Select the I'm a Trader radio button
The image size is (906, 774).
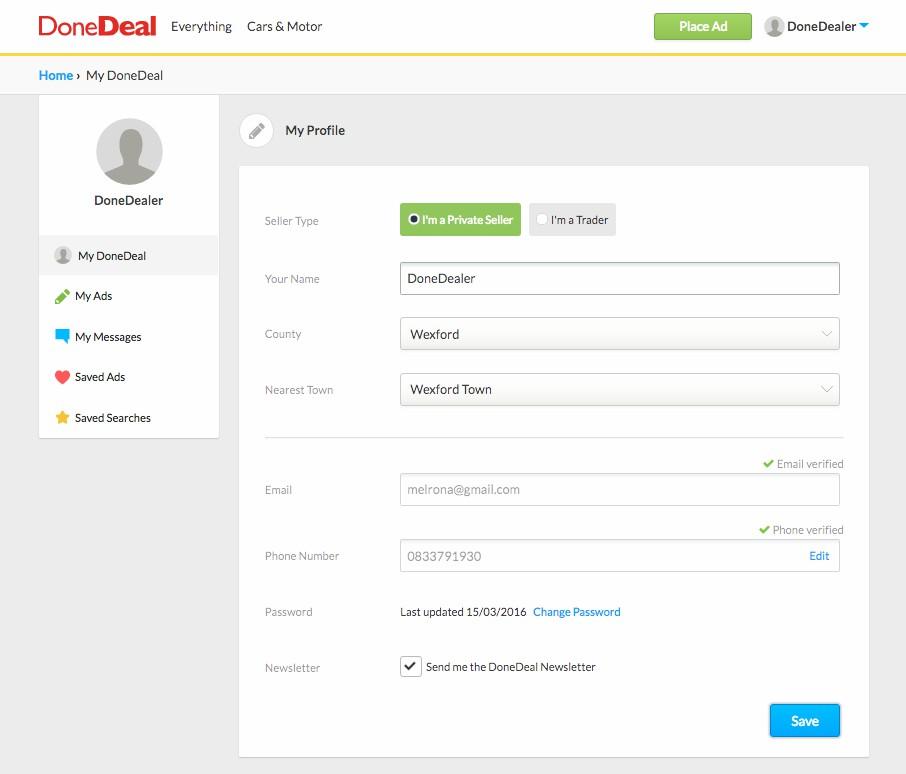tap(543, 220)
